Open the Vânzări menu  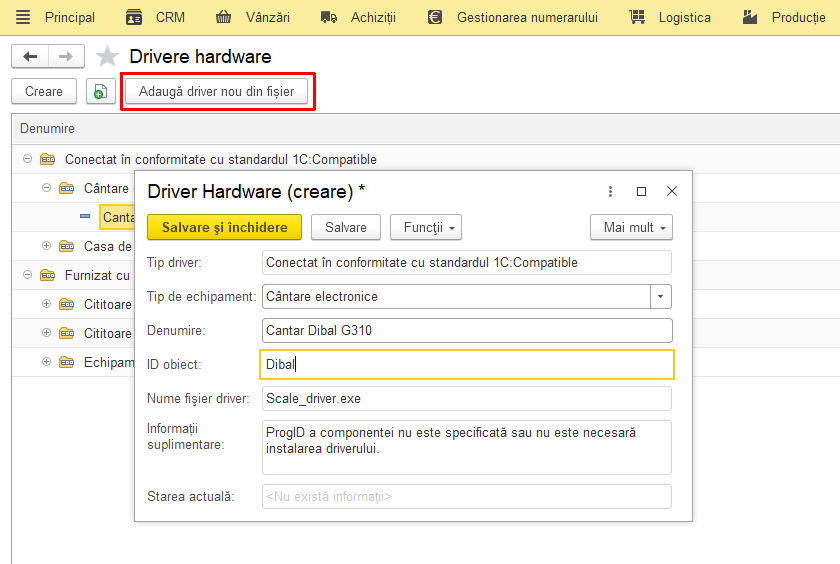(x=268, y=18)
